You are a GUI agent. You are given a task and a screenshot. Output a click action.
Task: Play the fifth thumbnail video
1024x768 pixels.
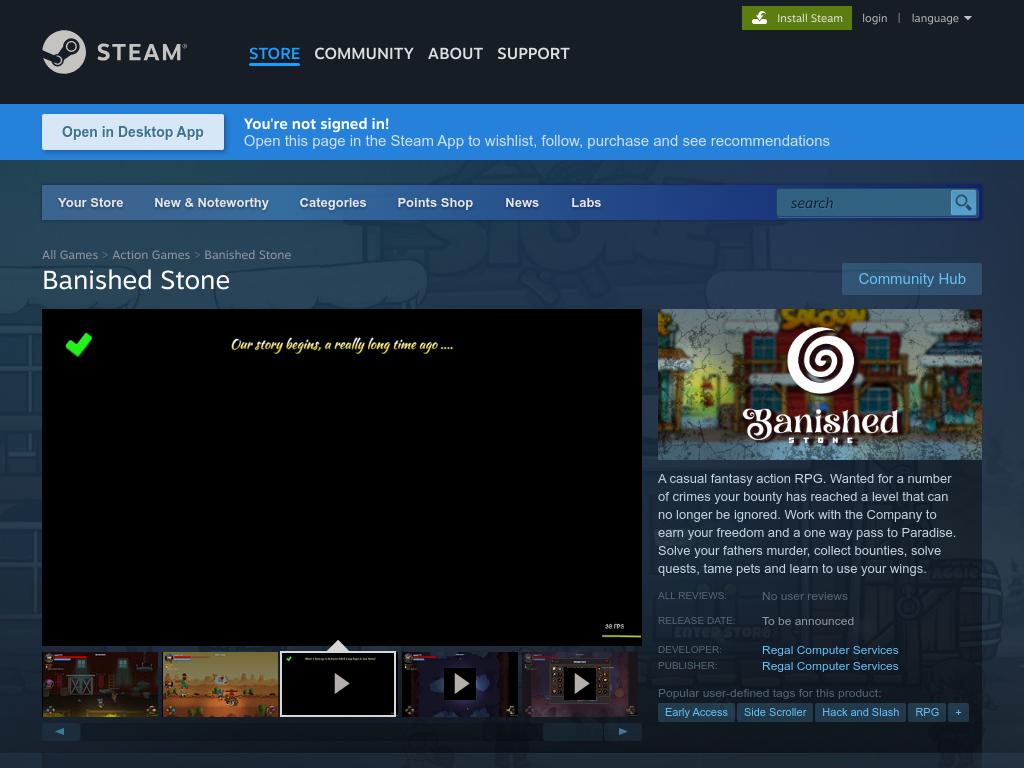click(581, 684)
